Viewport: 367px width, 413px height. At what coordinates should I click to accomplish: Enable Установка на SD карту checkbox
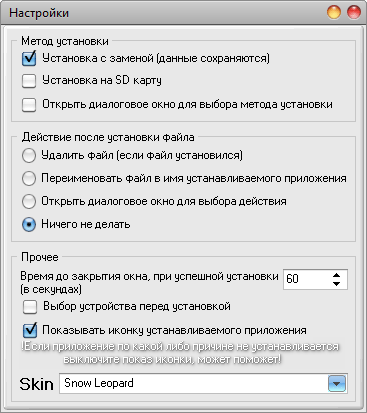tap(29, 81)
